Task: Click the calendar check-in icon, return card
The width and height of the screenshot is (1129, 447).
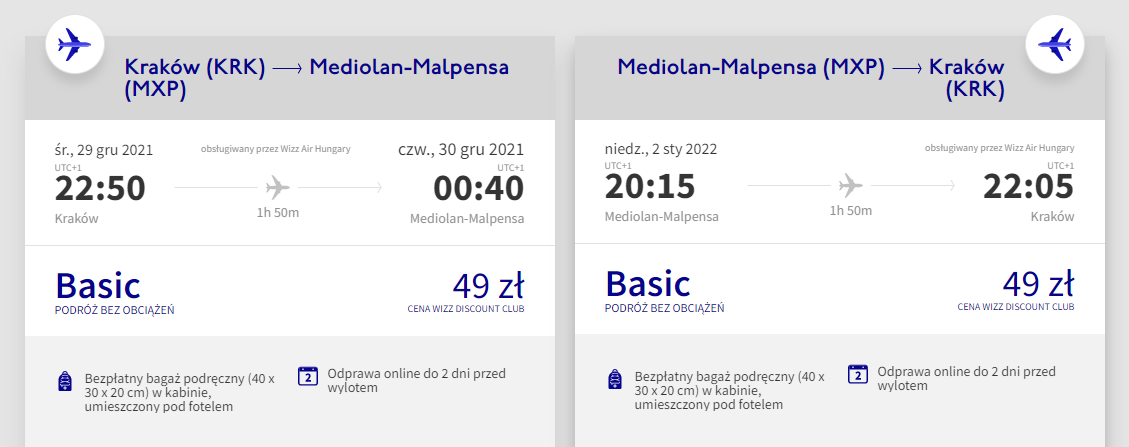Action: coord(857,376)
